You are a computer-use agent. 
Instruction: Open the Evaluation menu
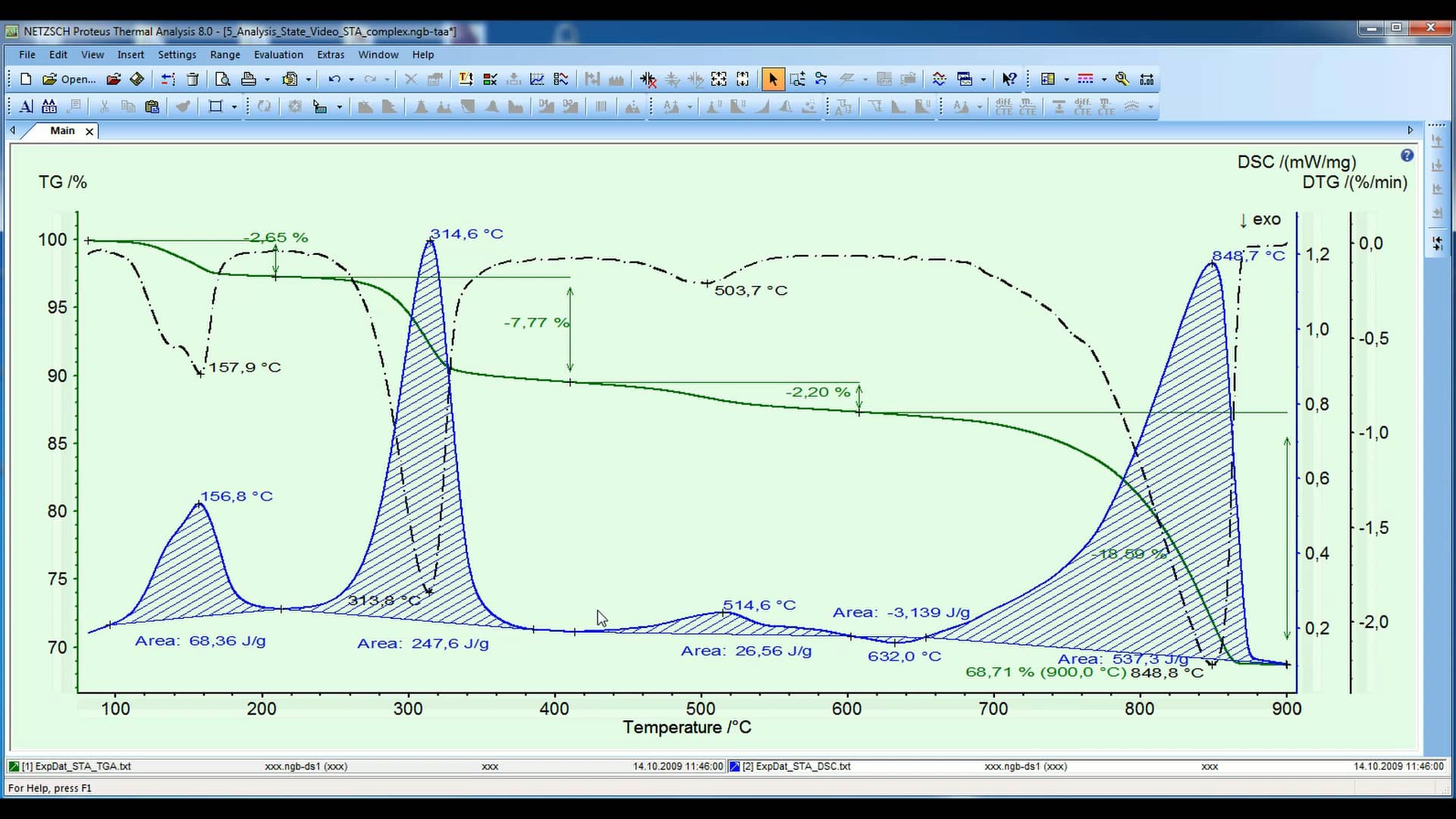[x=278, y=55]
